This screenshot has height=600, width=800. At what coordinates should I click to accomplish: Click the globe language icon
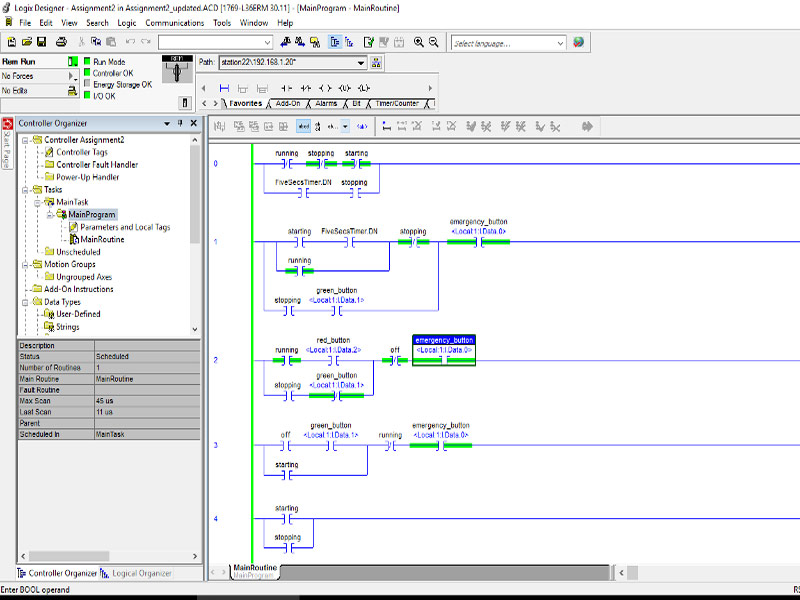coord(579,42)
